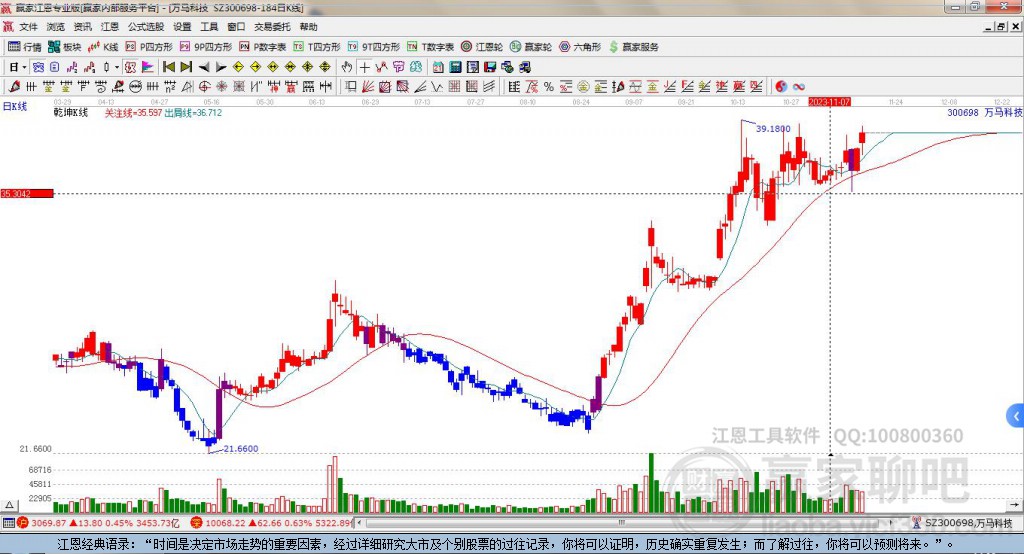Image resolution: width=1024 pixels, height=554 pixels.
Task: Open the 文件 menu
Action: tap(28, 27)
